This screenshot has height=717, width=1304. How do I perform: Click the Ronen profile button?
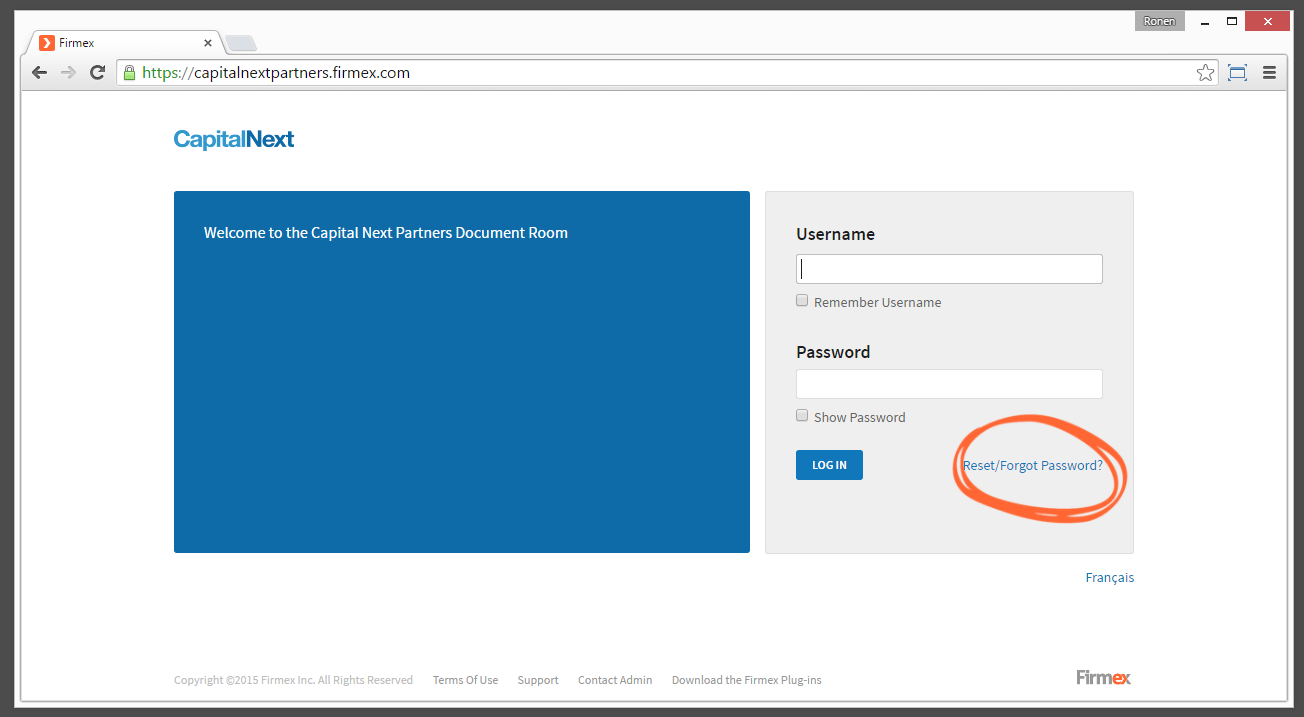tap(1159, 21)
